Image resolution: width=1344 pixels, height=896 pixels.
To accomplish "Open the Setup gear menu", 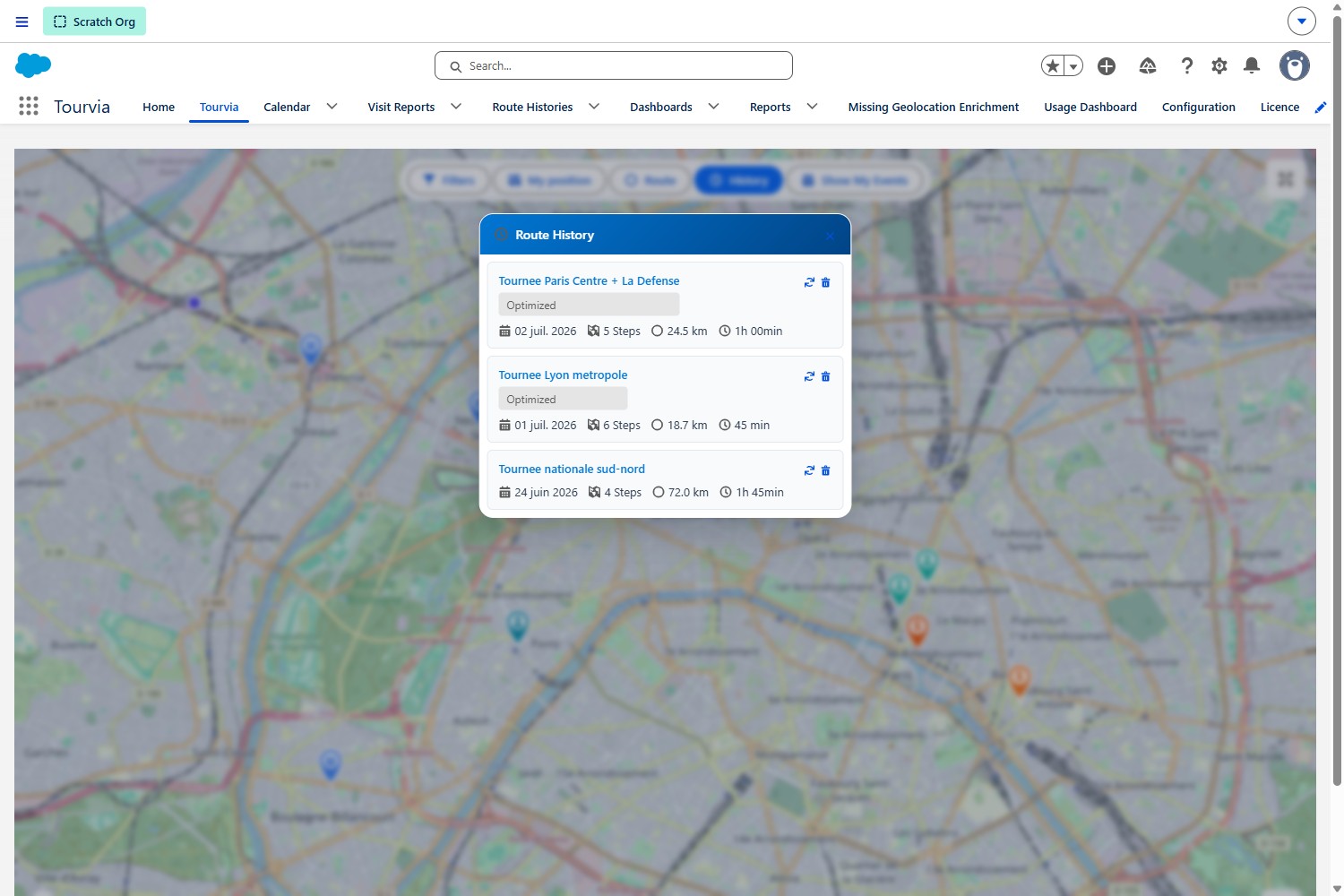I will pos(1219,65).
